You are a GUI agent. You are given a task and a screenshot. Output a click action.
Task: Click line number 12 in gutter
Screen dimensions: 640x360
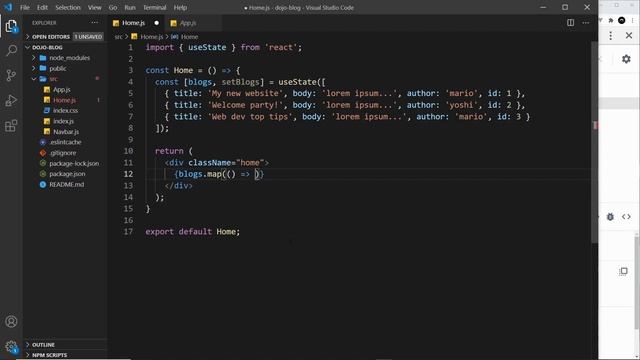tap(128, 174)
